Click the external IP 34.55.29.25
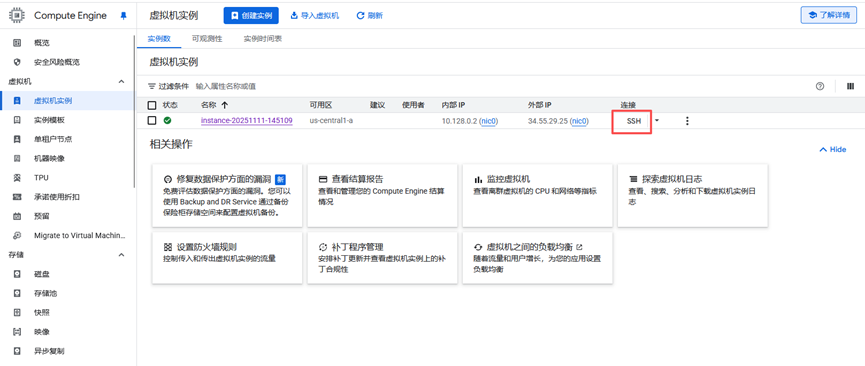 [547, 121]
